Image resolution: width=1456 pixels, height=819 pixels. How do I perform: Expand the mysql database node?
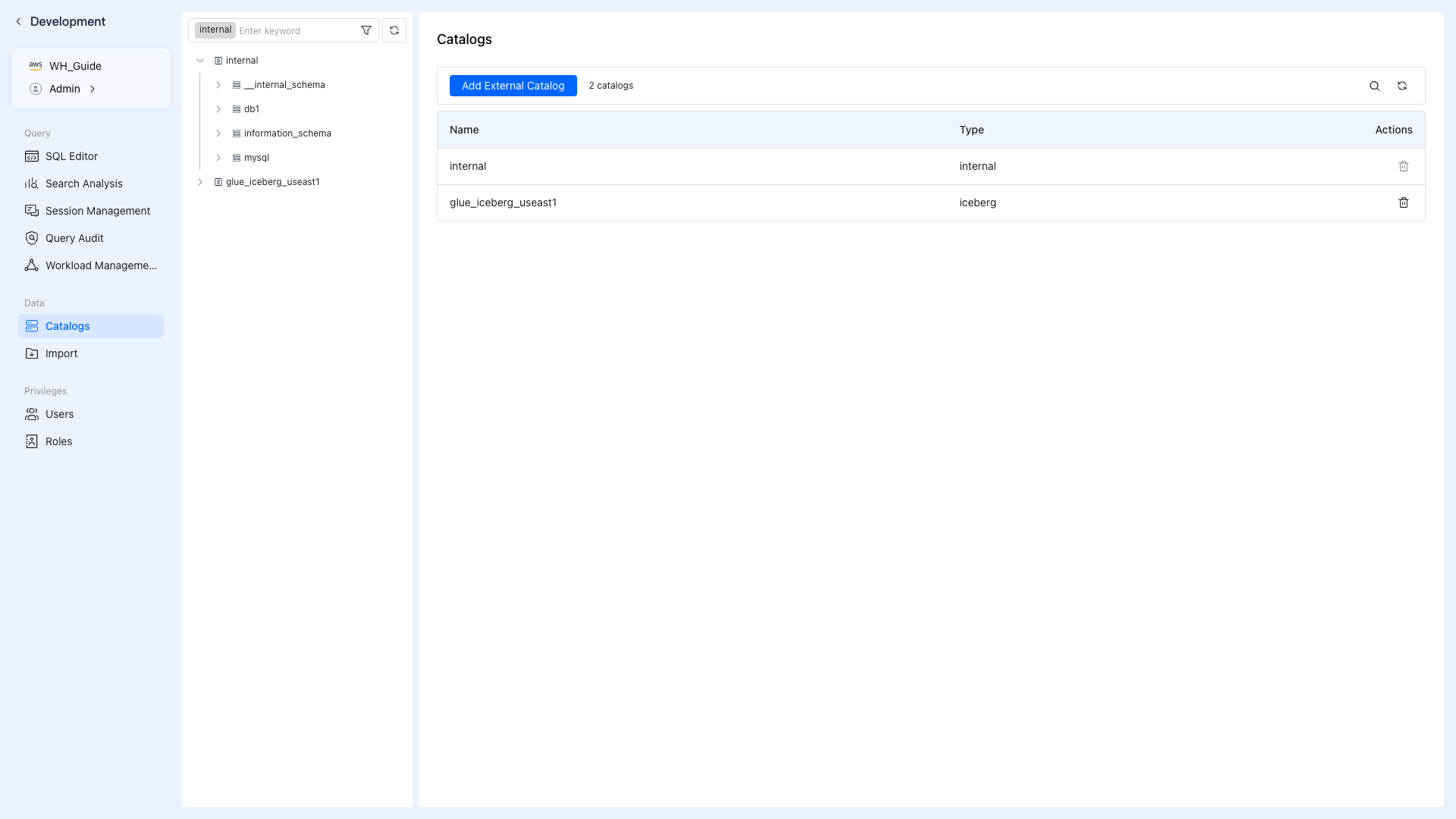coord(218,158)
